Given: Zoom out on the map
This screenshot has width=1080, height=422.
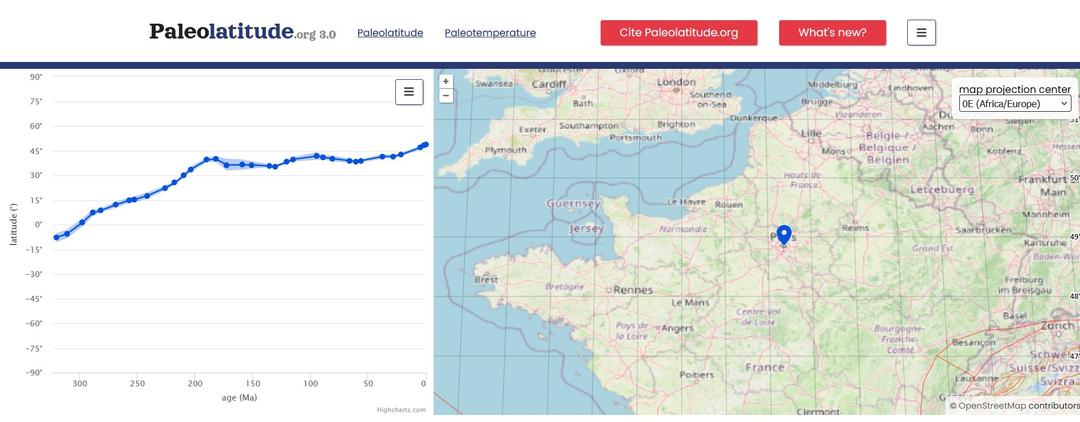Looking at the screenshot, I should point(446,96).
